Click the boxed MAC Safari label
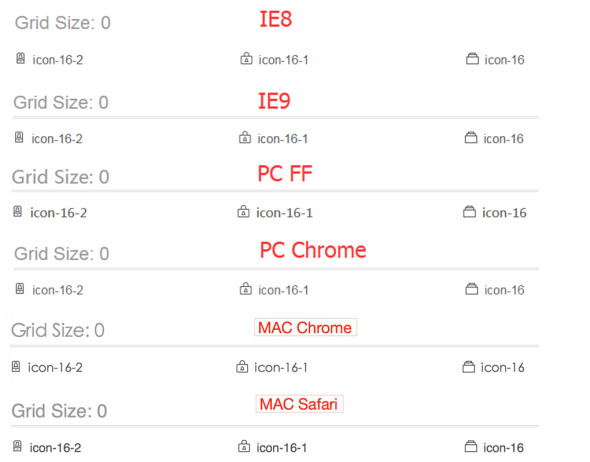590x462 pixels. point(299,404)
